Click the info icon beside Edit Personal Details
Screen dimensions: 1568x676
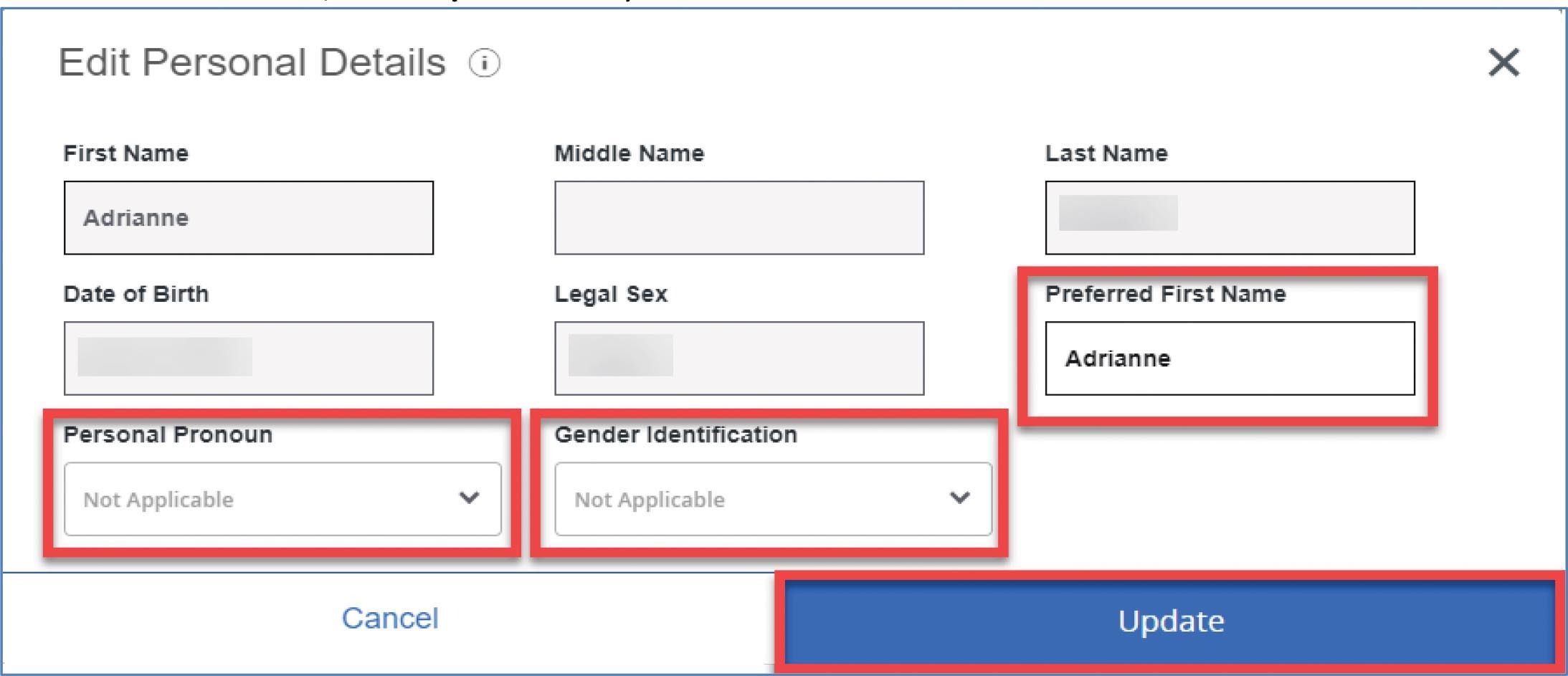[484, 63]
